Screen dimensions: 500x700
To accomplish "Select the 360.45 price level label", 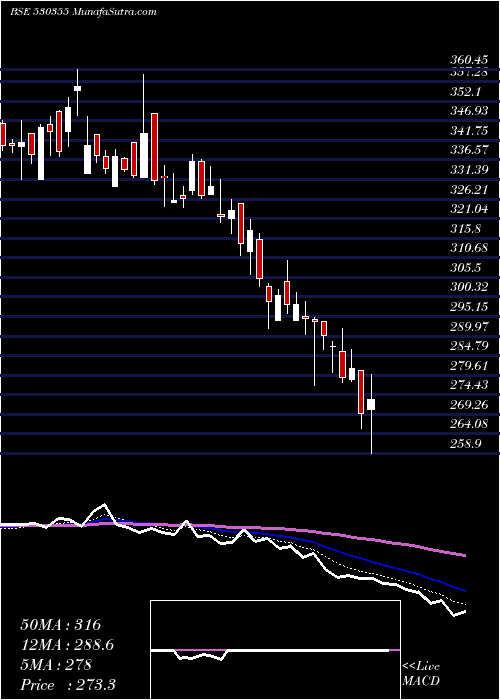I will (469, 59).
